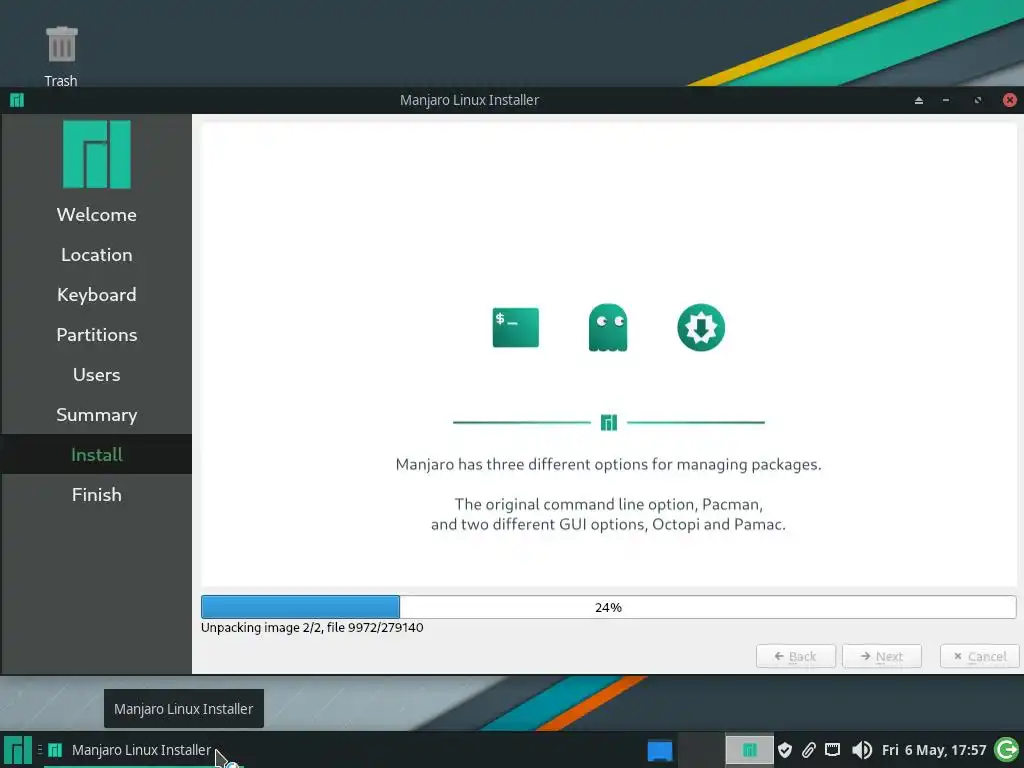Image resolution: width=1024 pixels, height=768 pixels.
Task: Click the small Manjaro logo on slideshow divider
Action: [609, 423]
